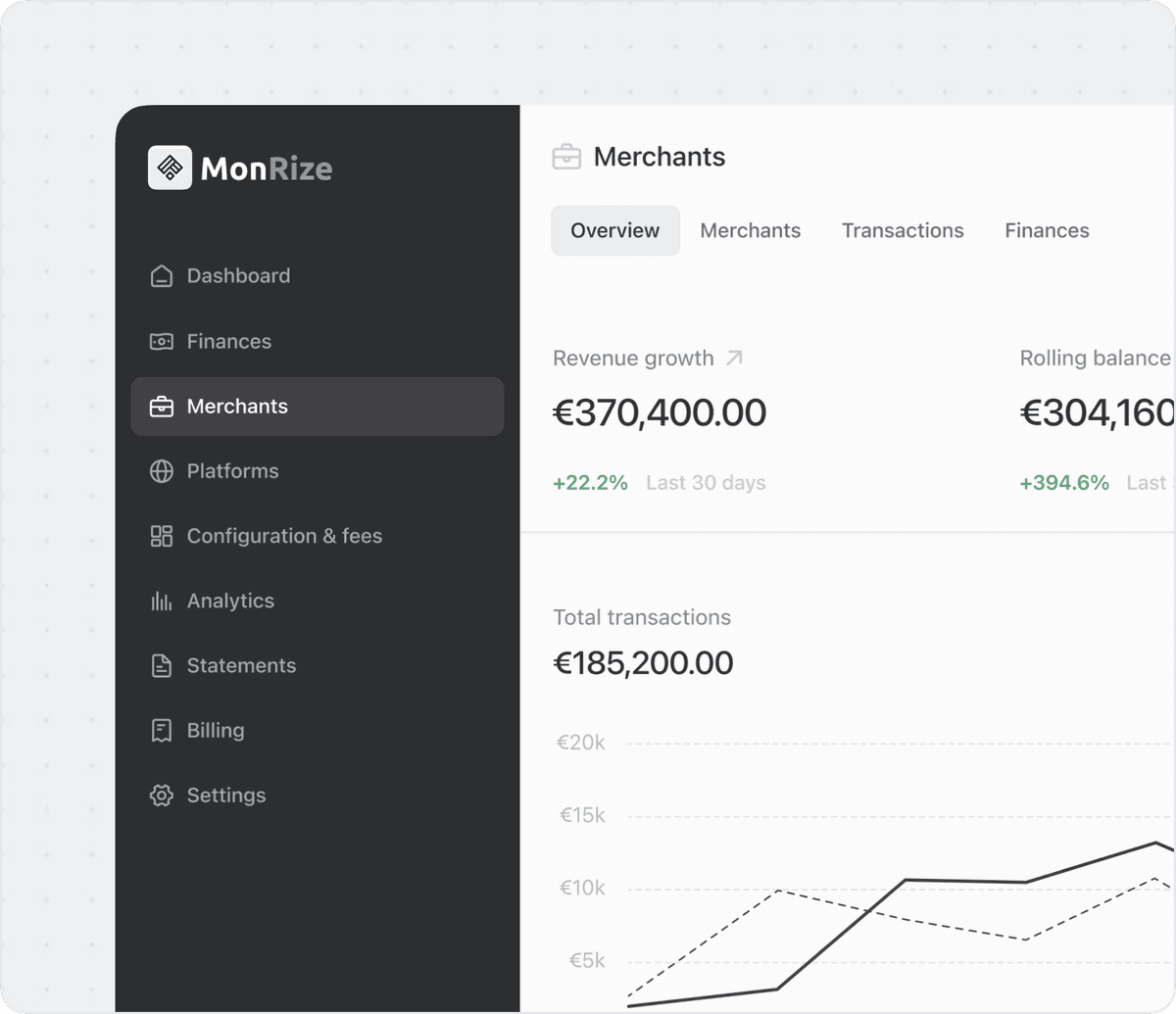Click the Total transactions amount

(x=643, y=662)
